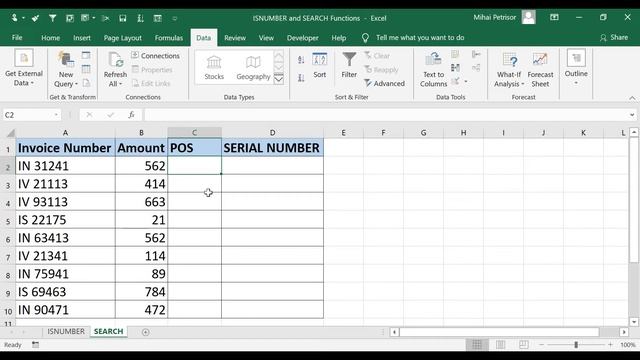Click the From Table icon beside New Query
The width and height of the screenshot is (640, 360).
[86, 69]
